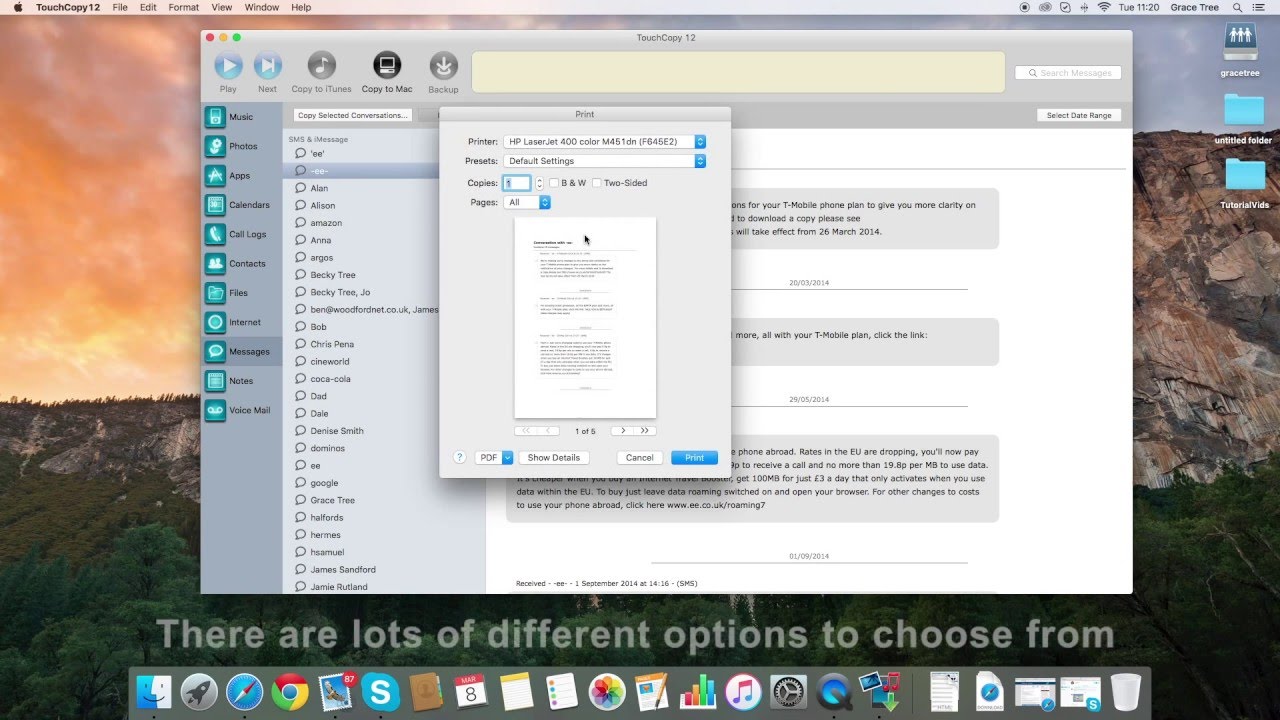Launch Google Chrome from the Dock

290,692
